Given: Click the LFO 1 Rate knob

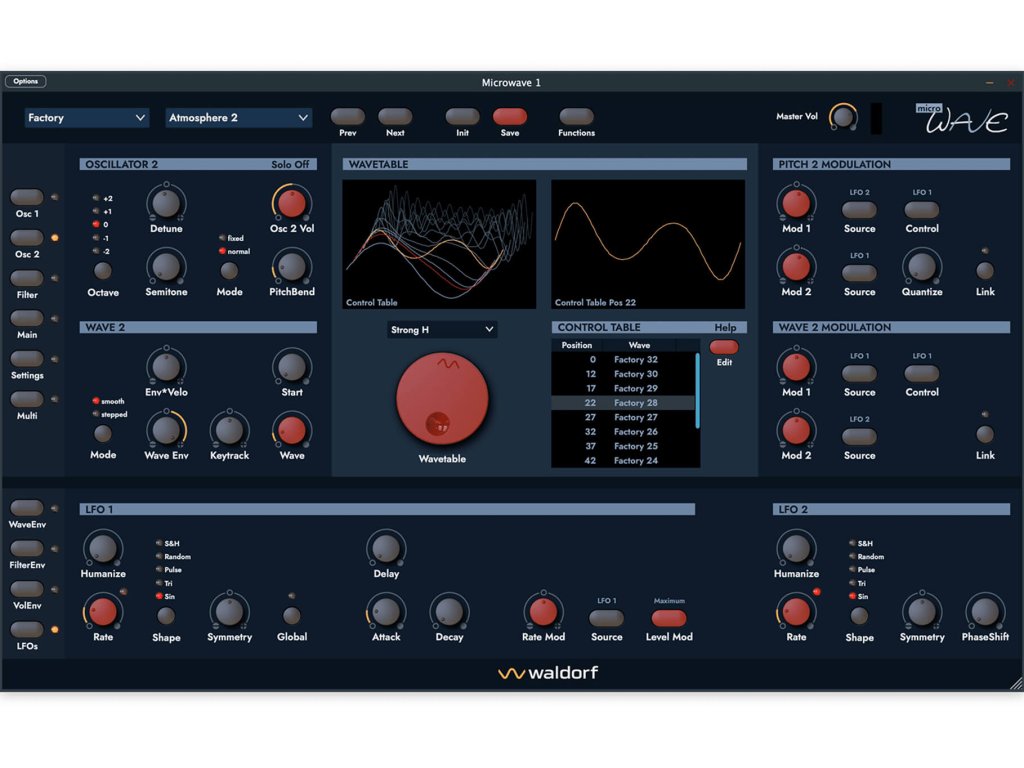Looking at the screenshot, I should (103, 612).
